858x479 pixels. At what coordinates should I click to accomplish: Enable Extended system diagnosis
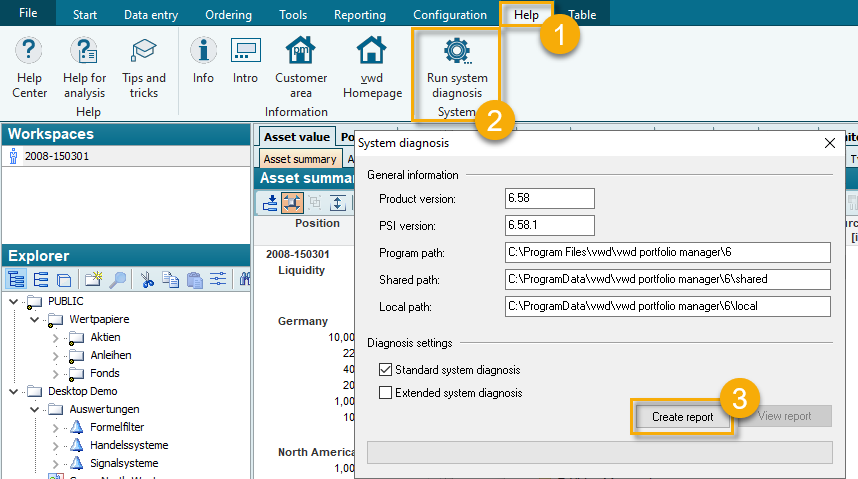tap(386, 393)
